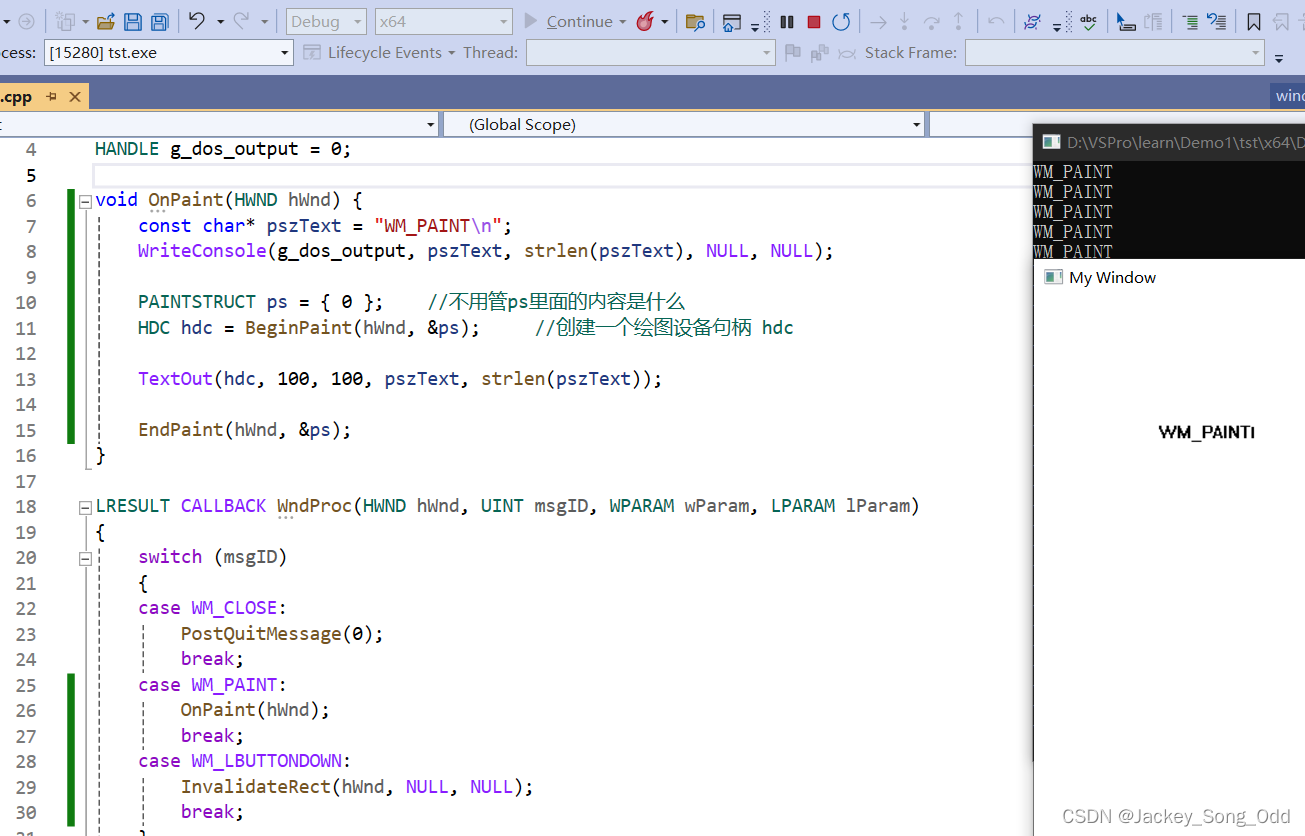This screenshot has height=836, width=1305.
Task: Open the Hot Reload options dropdown arrow
Action: tap(665, 22)
